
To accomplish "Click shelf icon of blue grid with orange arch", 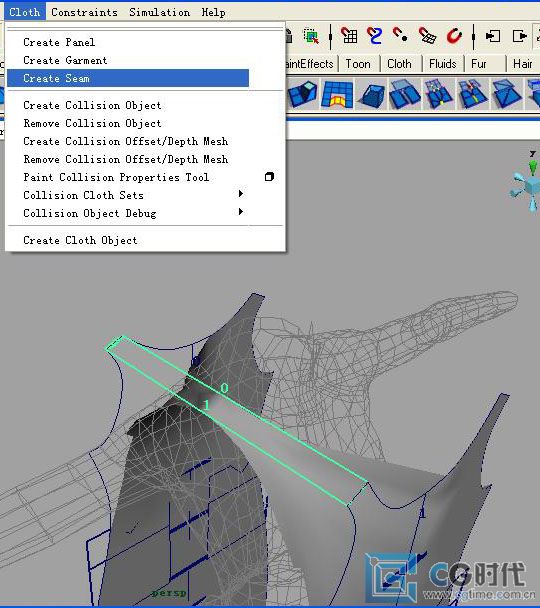I will [338, 94].
